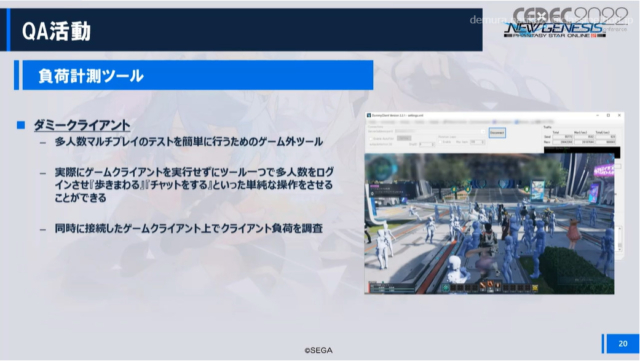This screenshot has height=361, width=640.
Task: Toggle the Enable checkbox in Position Logs group
Action: 440,142
